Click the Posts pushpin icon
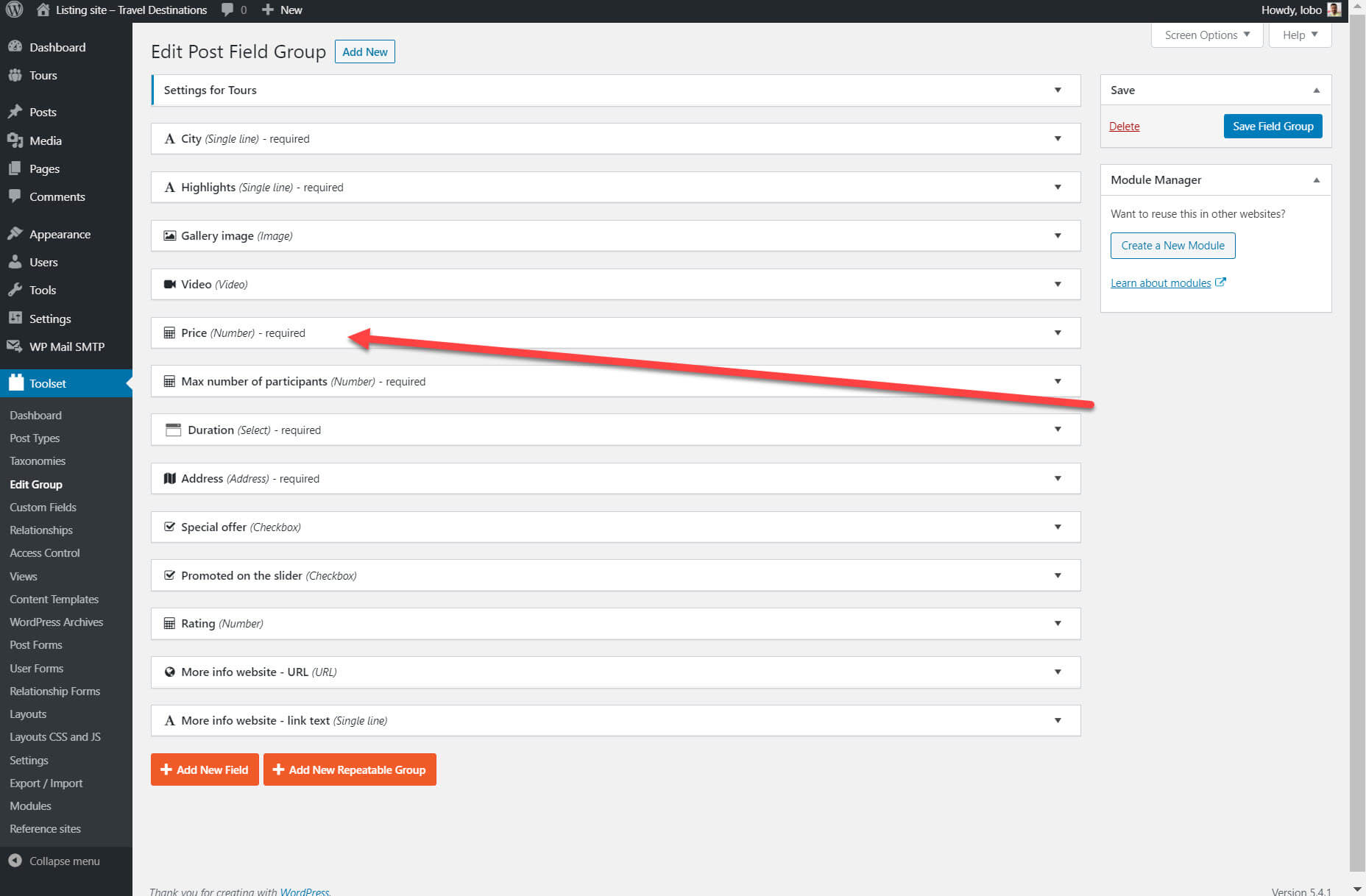The image size is (1366, 896). pos(15,112)
